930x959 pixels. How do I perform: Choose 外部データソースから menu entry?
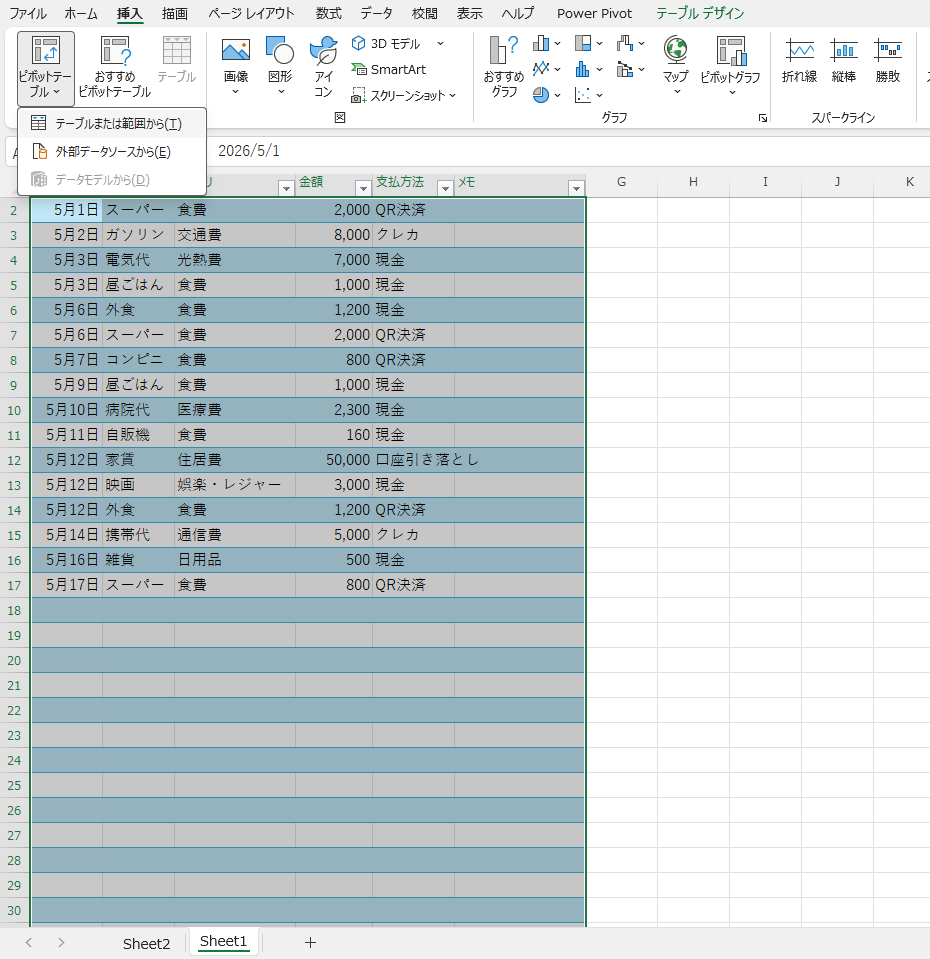112,152
